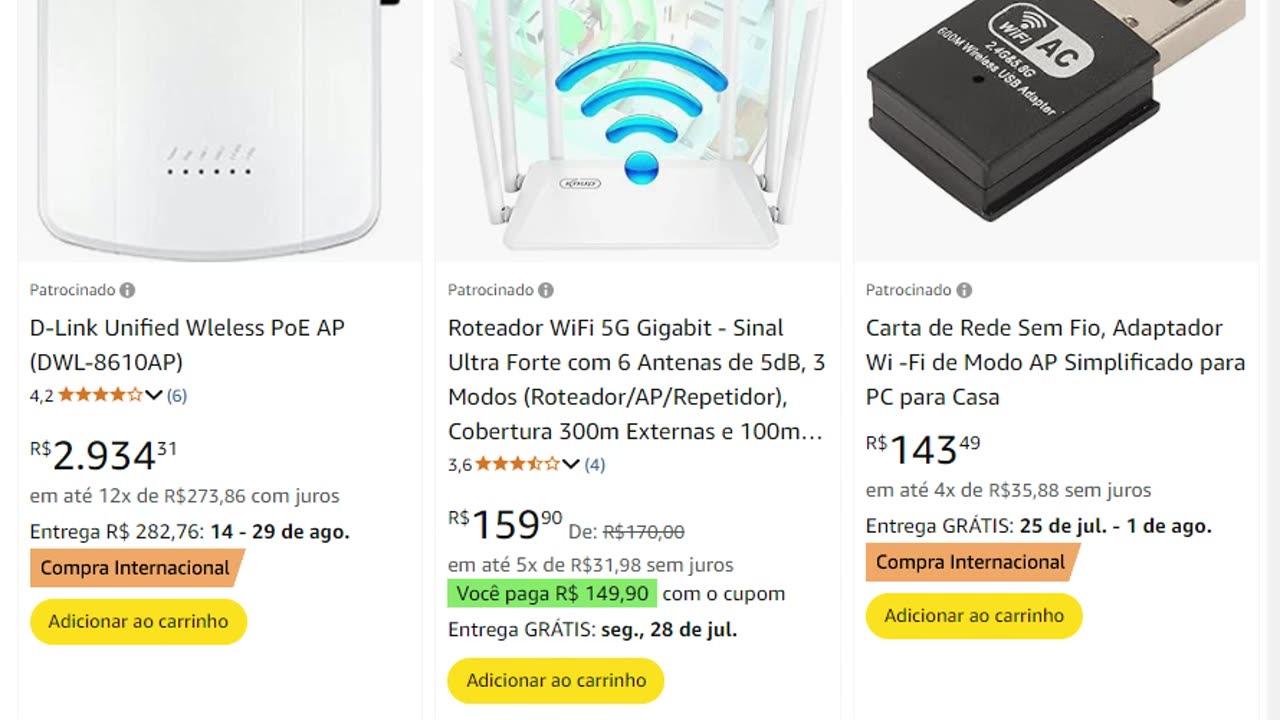Click the six-antenna router product image
The width and height of the screenshot is (1280, 720).
tap(638, 120)
